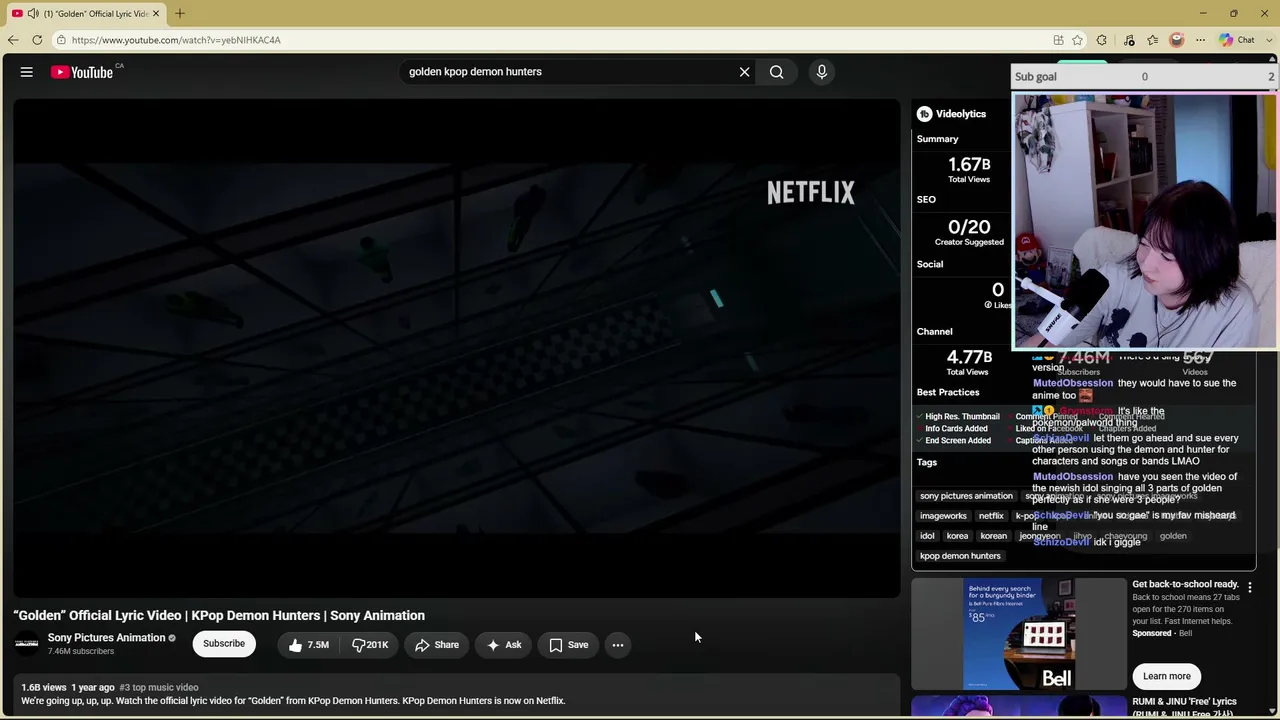Open browser settings three-dot menu
Image resolution: width=1280 pixels, height=720 pixels.
point(1200,40)
